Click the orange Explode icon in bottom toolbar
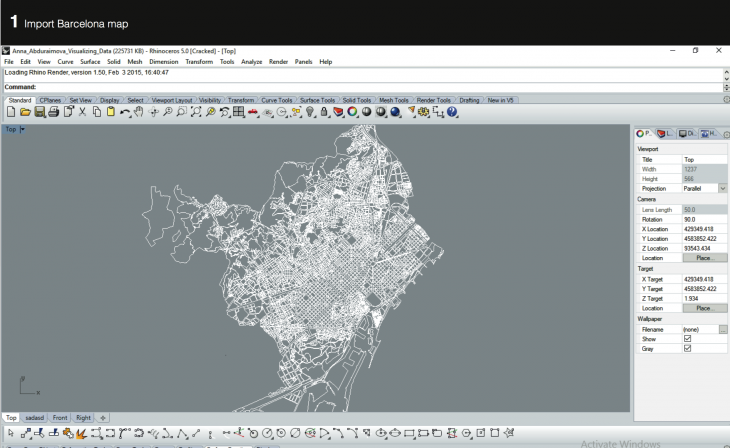 click(x=82, y=434)
